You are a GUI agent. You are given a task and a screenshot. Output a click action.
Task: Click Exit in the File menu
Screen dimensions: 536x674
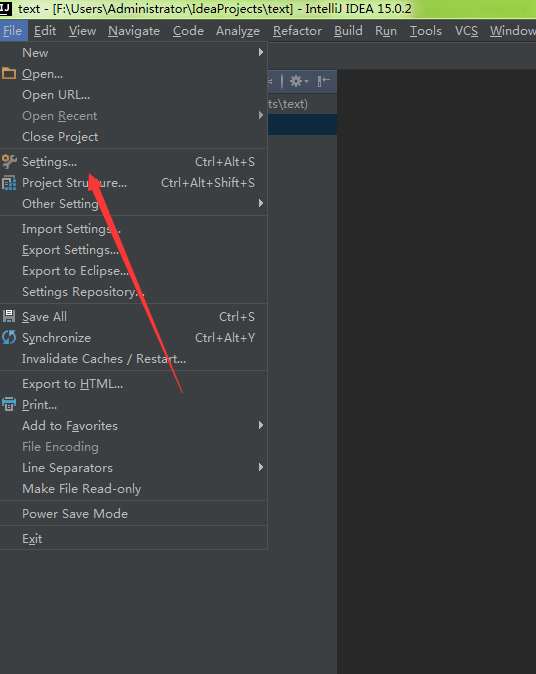[133, 539]
